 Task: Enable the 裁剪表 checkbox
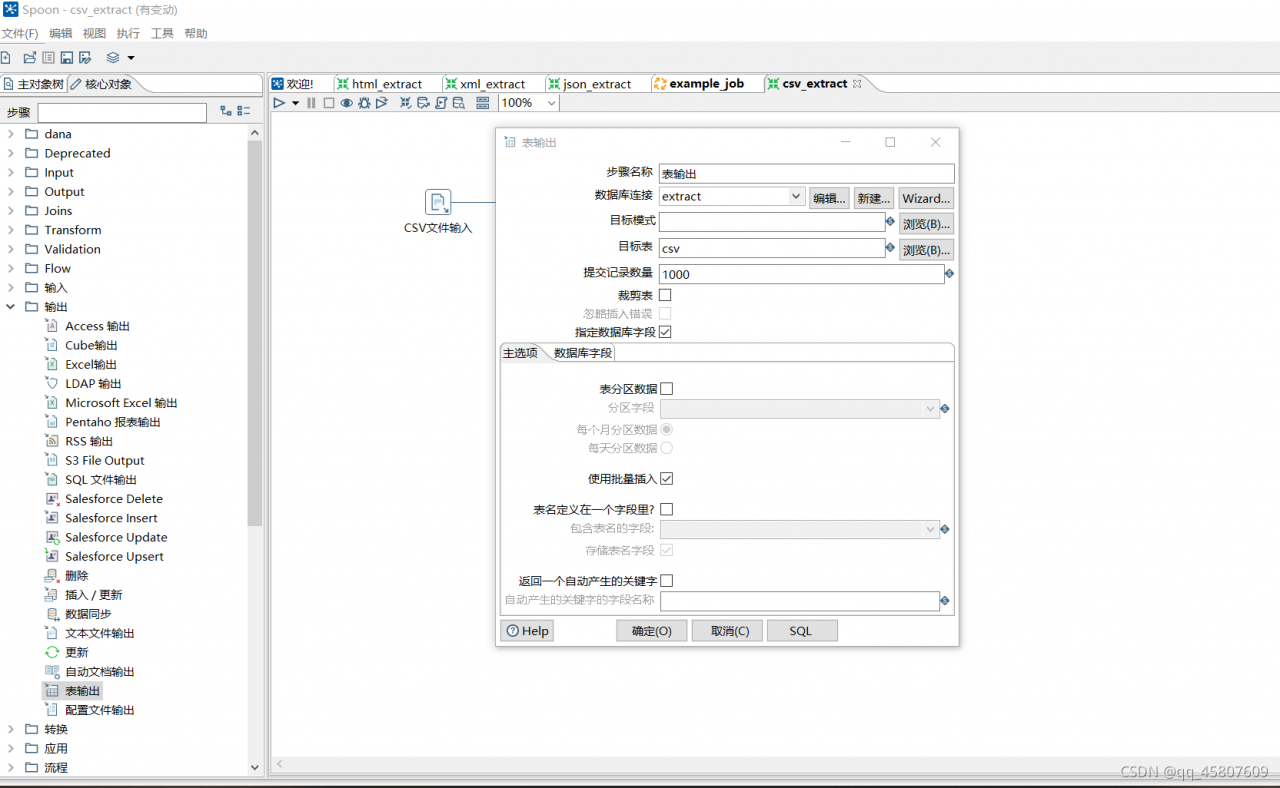coord(665,295)
